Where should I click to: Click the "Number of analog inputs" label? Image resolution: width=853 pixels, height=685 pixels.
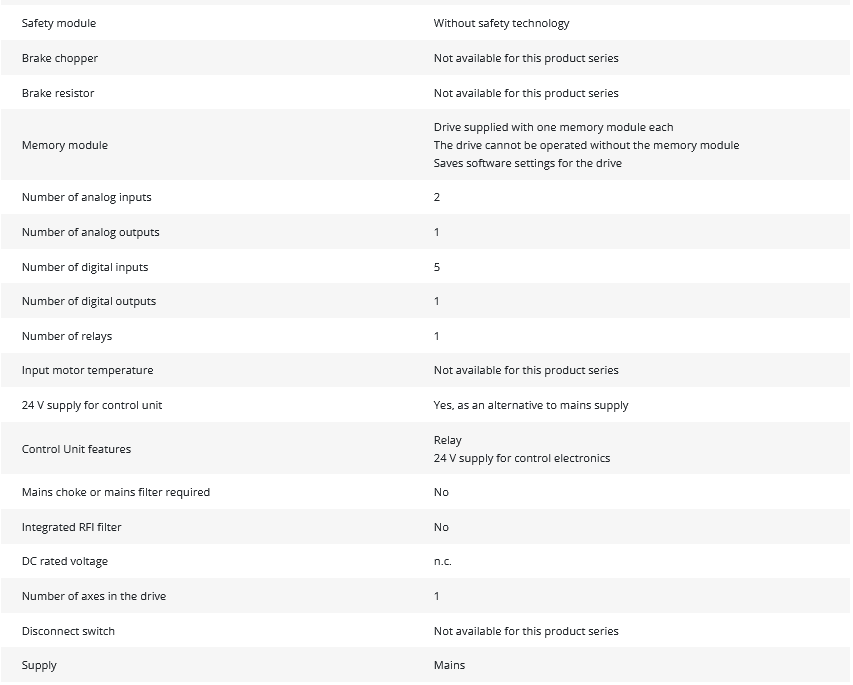[87, 197]
